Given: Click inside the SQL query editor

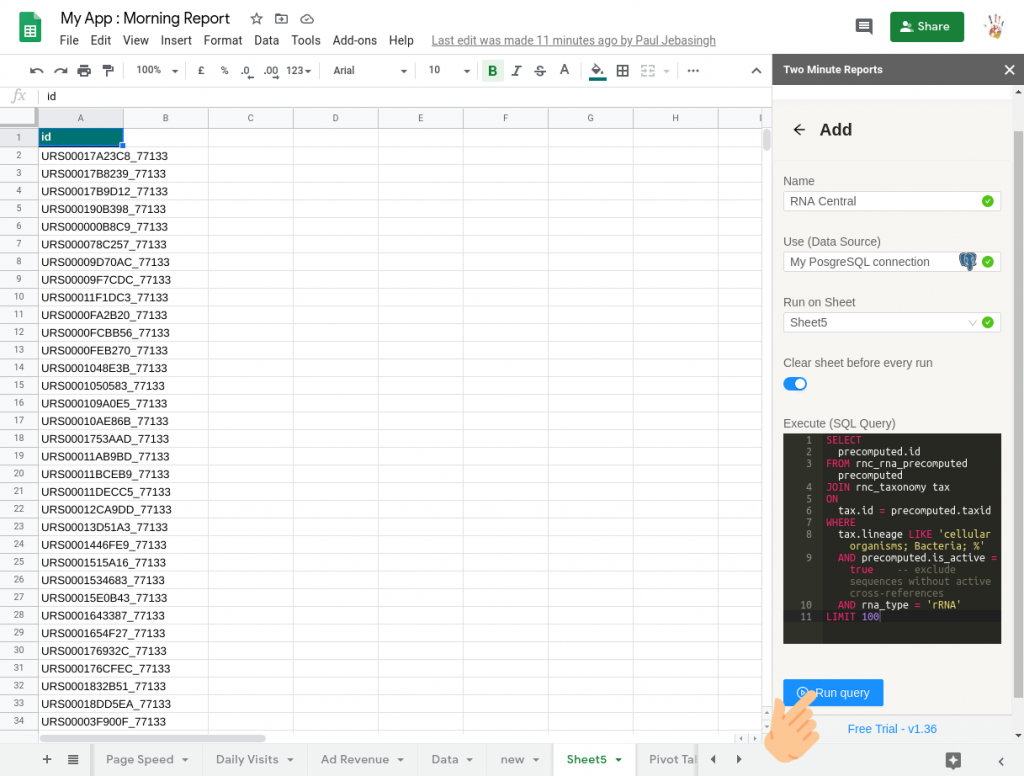Looking at the screenshot, I should 891,538.
